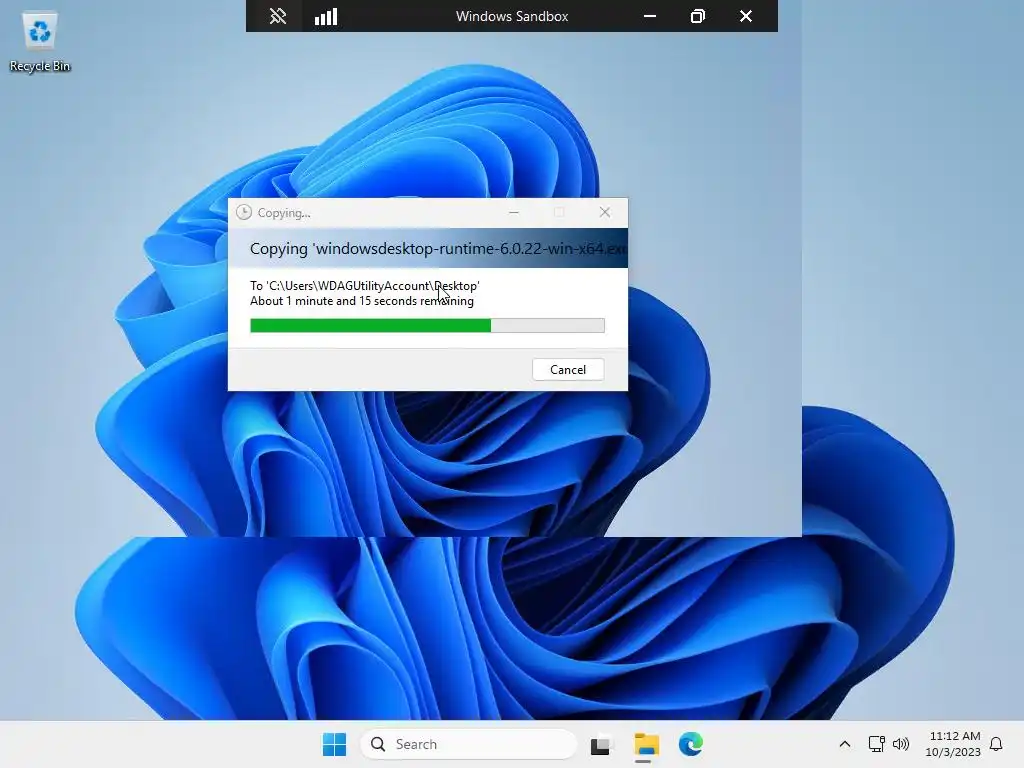This screenshot has height=768, width=1024.
Task: Open File Explorer from the taskbar
Action: tap(646, 744)
